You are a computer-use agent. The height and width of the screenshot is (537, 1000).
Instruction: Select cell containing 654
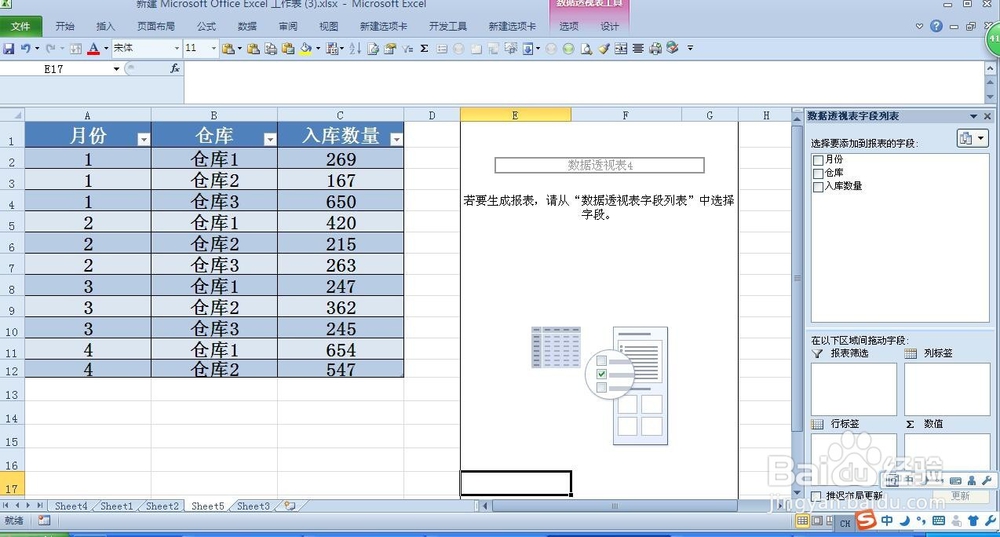pyautogui.click(x=341, y=350)
